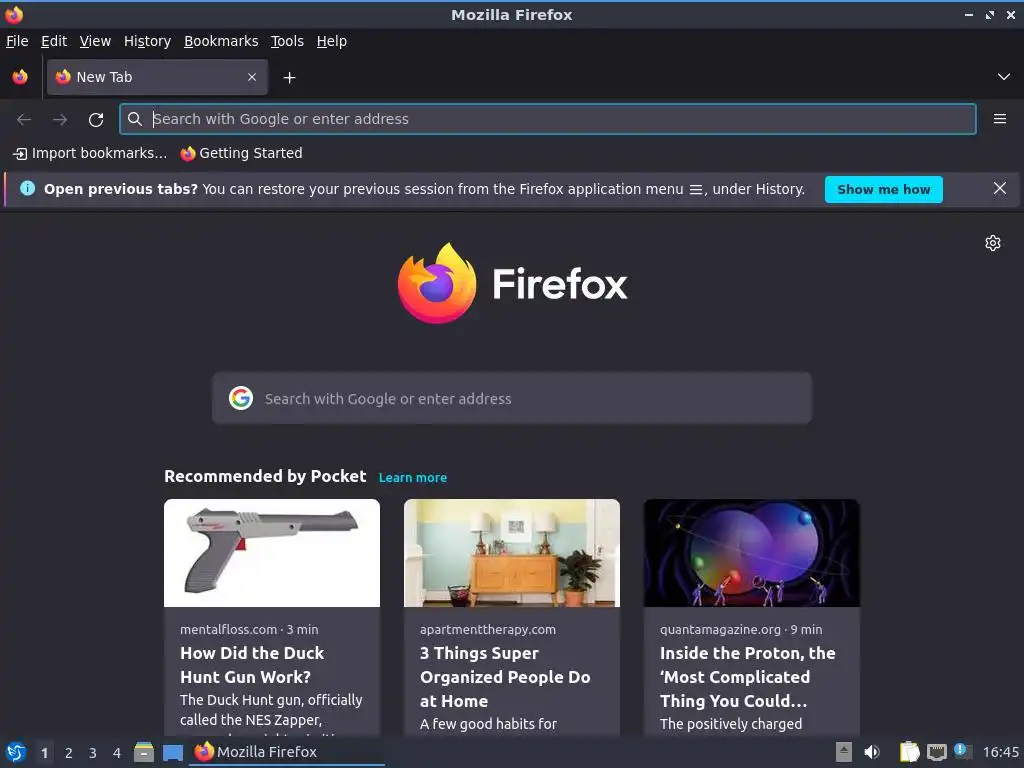This screenshot has width=1024, height=768.
Task: Switch to workspace 2 in taskbar
Action: coord(69,753)
